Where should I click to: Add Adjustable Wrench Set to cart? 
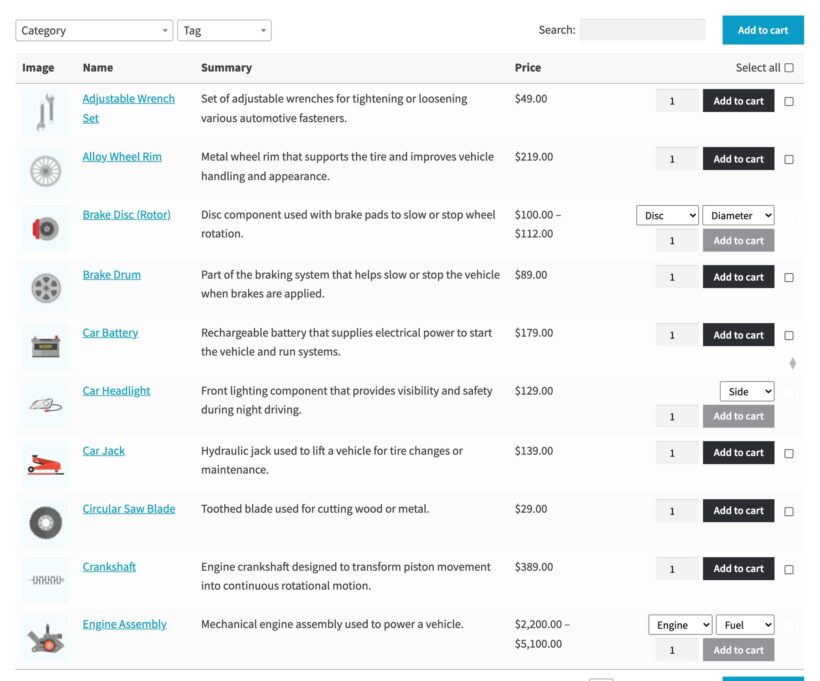pos(738,101)
